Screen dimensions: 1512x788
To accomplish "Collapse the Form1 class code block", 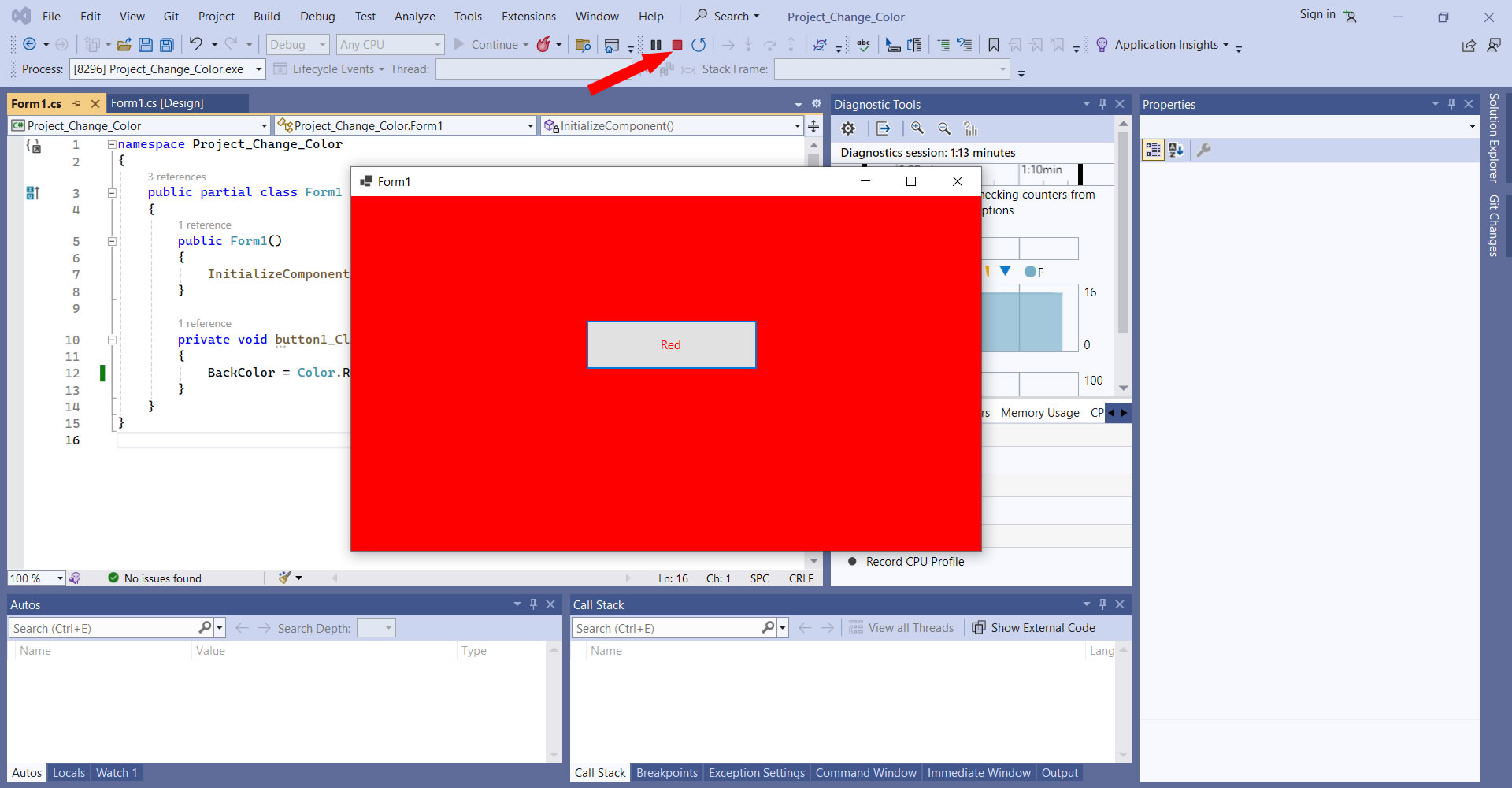I will coord(112,192).
